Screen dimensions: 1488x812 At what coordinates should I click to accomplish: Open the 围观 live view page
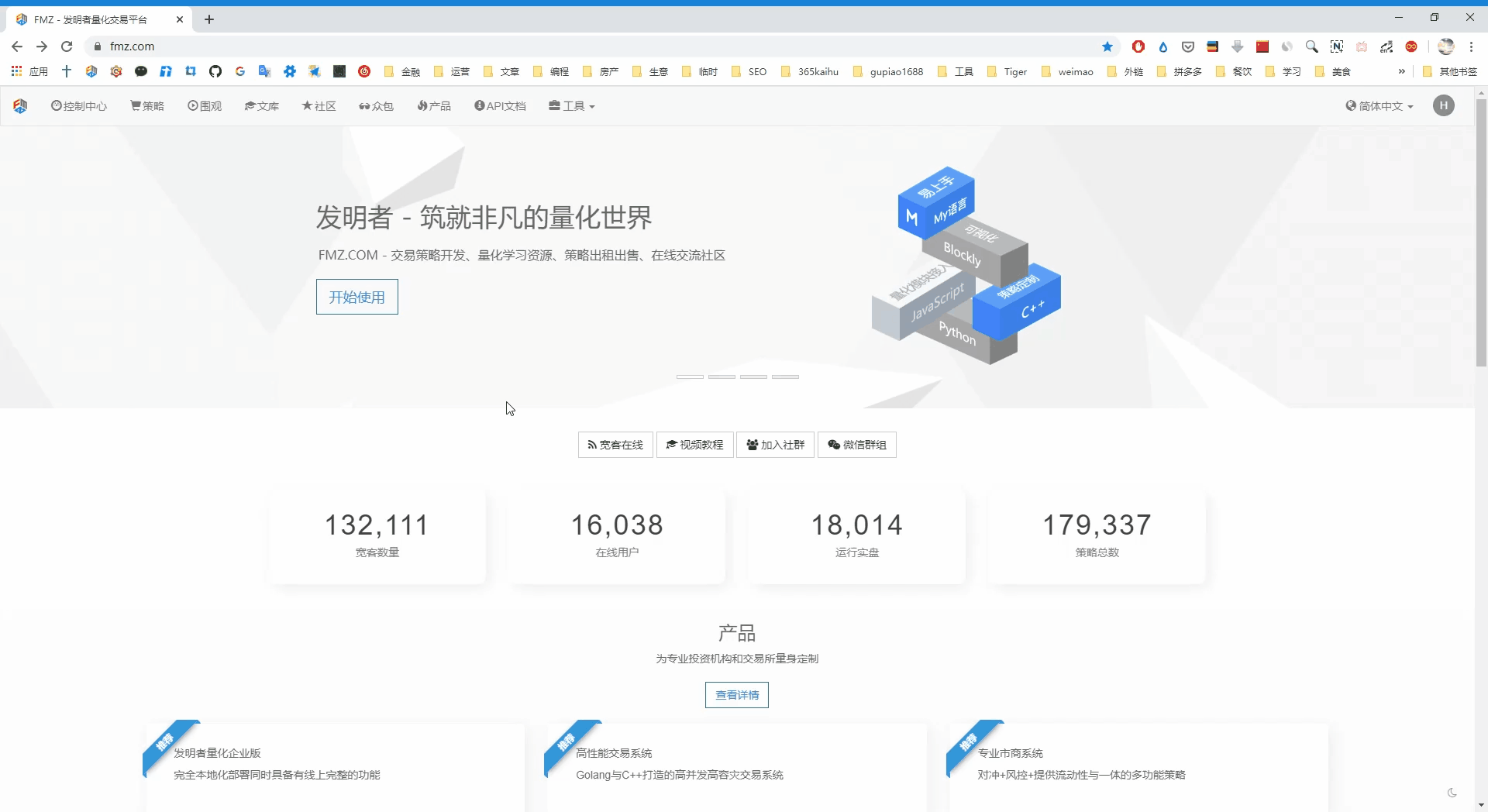point(205,106)
